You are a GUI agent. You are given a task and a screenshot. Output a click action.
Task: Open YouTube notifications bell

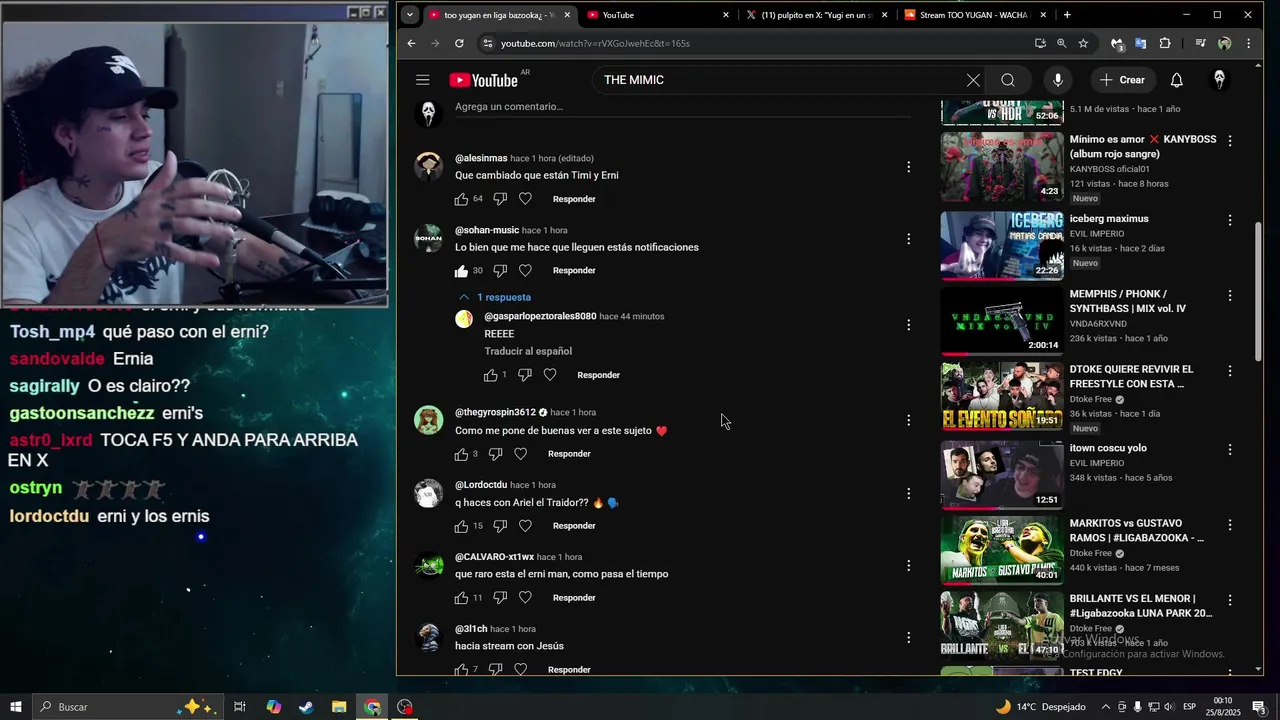(1177, 80)
